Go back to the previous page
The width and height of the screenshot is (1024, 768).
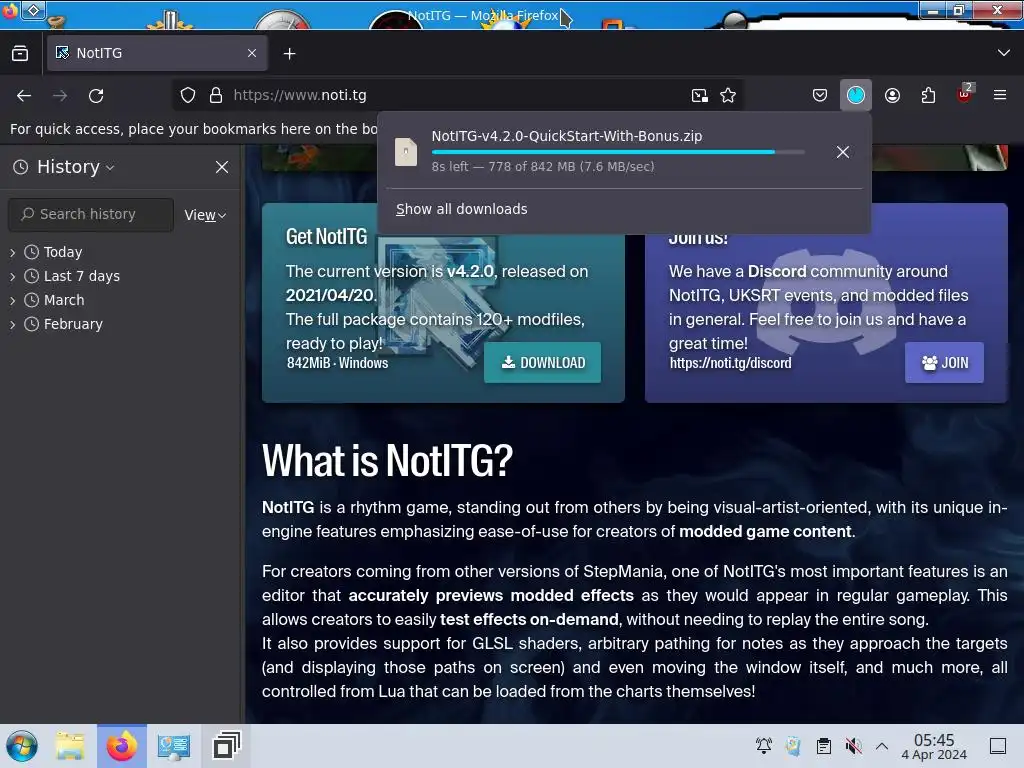(24, 96)
